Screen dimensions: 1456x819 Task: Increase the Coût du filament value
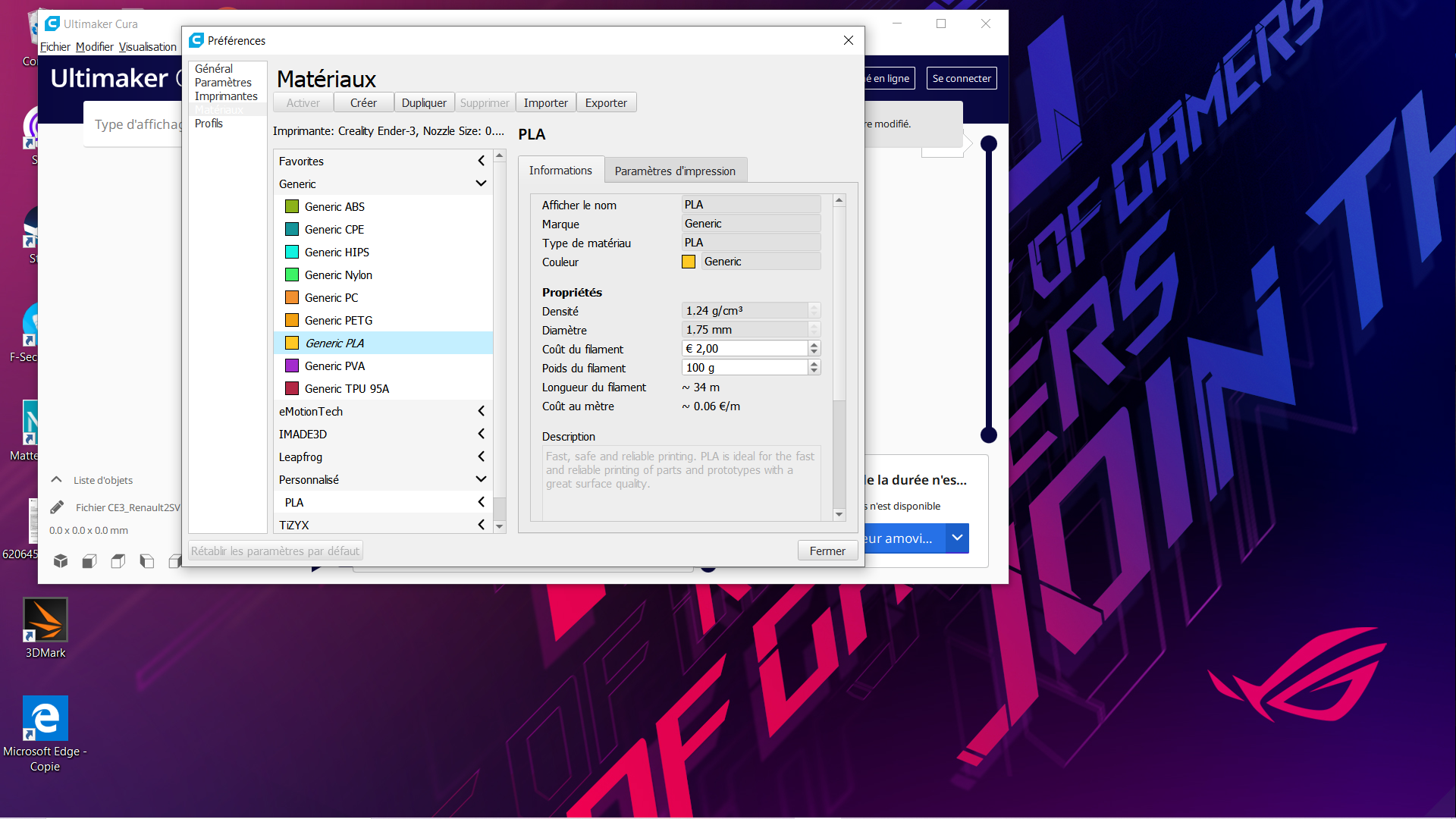[814, 345]
